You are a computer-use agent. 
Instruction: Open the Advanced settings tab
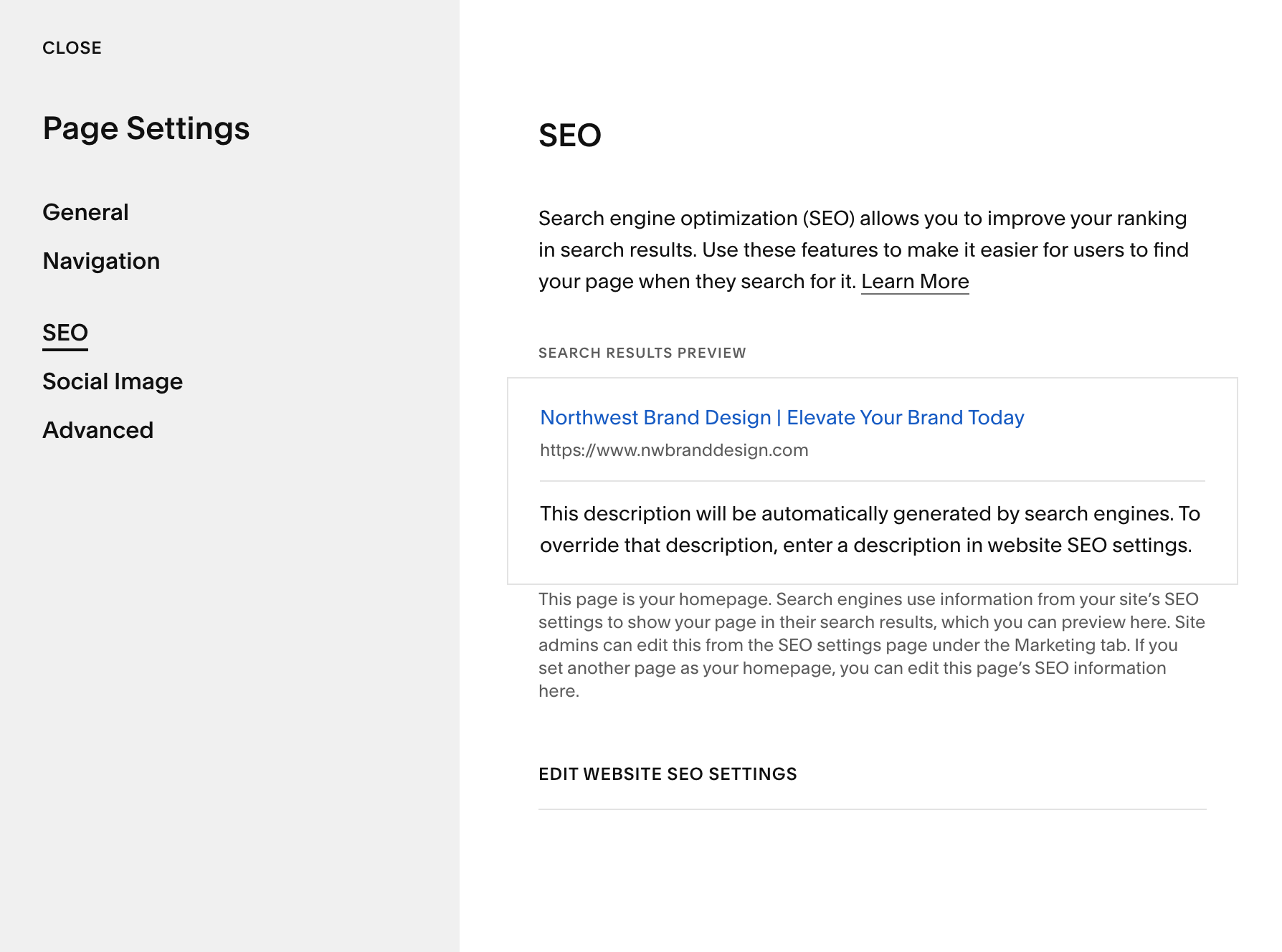tap(98, 430)
